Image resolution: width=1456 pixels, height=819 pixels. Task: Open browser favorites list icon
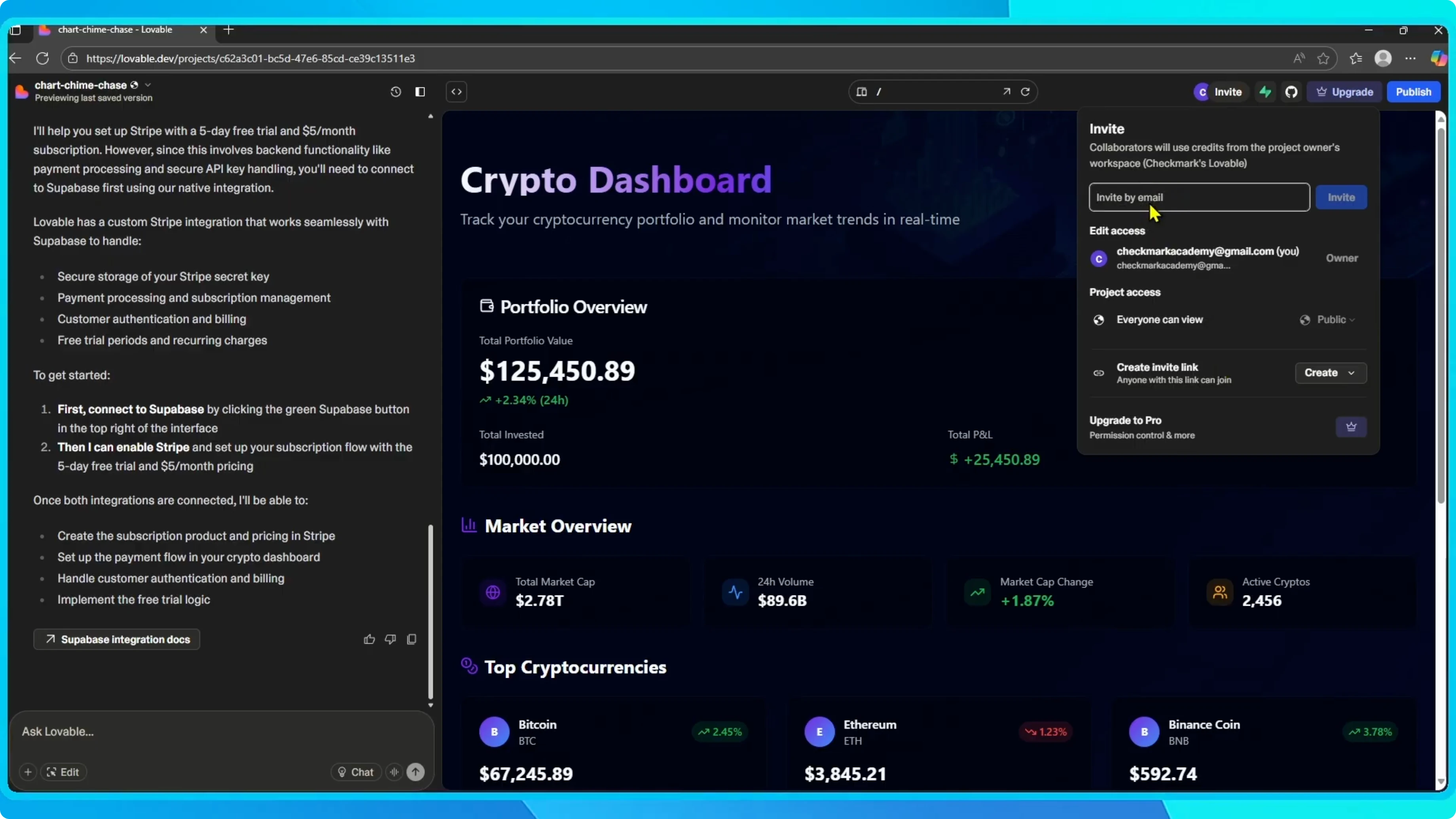pos(1356,58)
